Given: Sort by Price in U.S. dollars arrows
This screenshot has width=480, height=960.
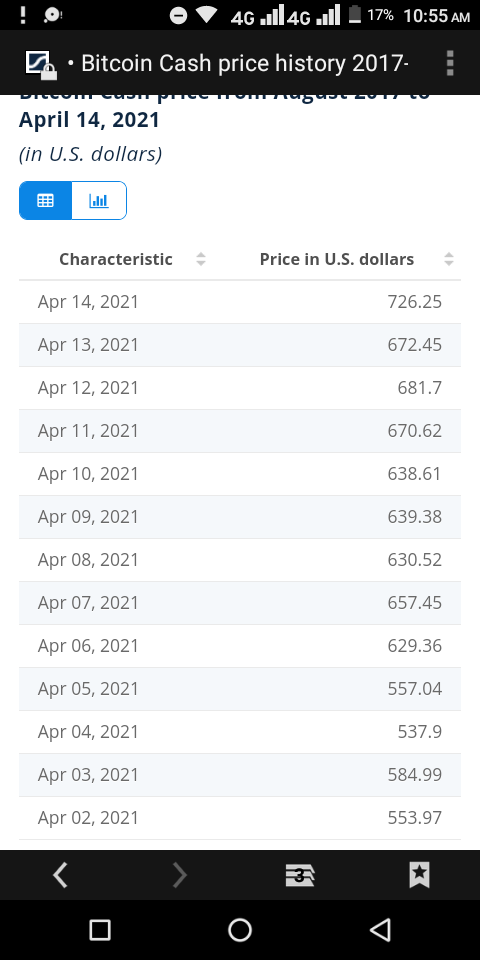Looking at the screenshot, I should pos(449,259).
